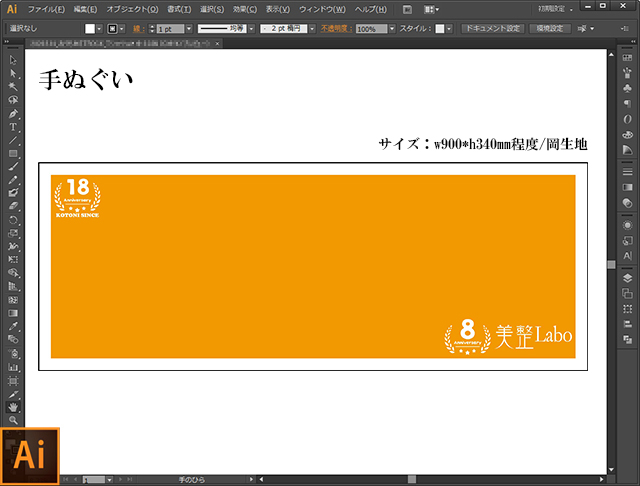Screen dimensions: 640x486
Task: Select the Zoom magnifier tool
Action: 13,420
